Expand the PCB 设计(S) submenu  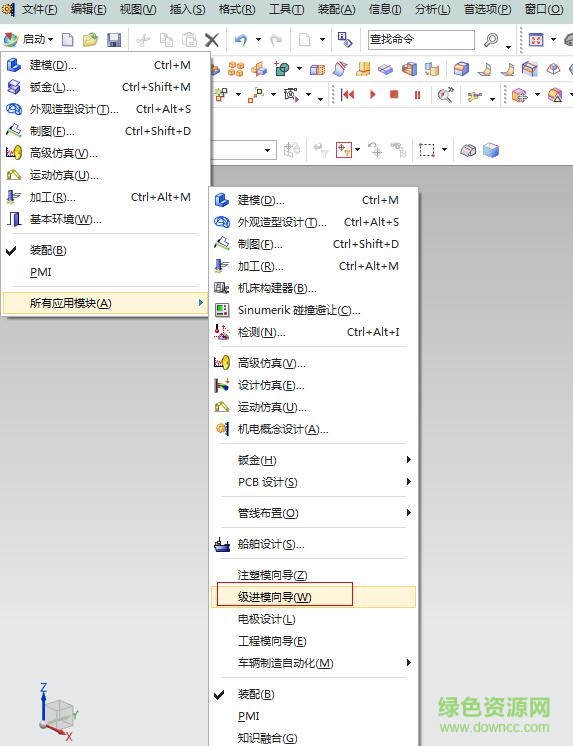coord(313,482)
